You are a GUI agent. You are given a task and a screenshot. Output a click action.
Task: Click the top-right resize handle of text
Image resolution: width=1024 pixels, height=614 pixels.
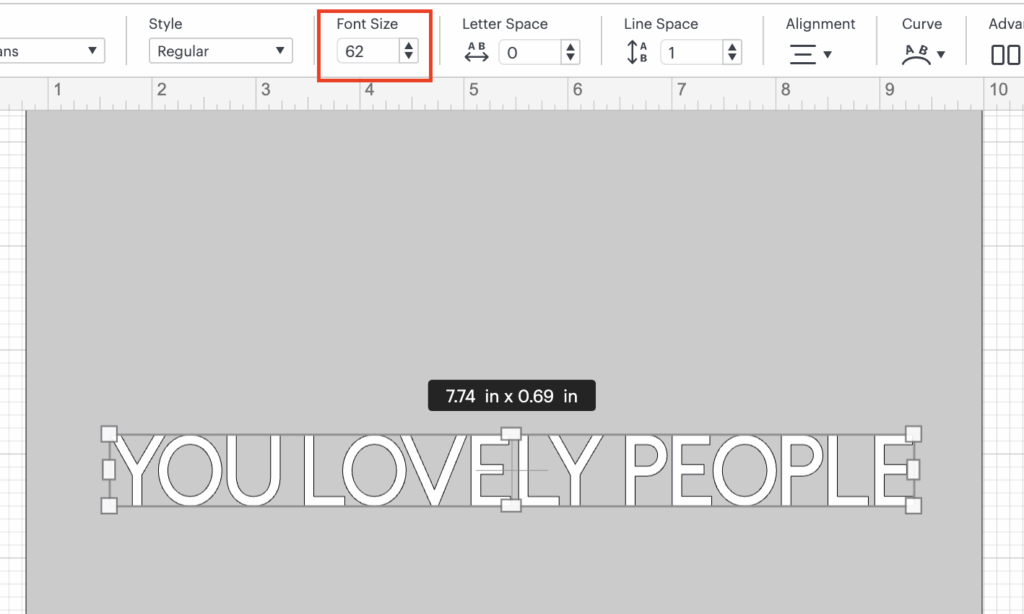913,434
